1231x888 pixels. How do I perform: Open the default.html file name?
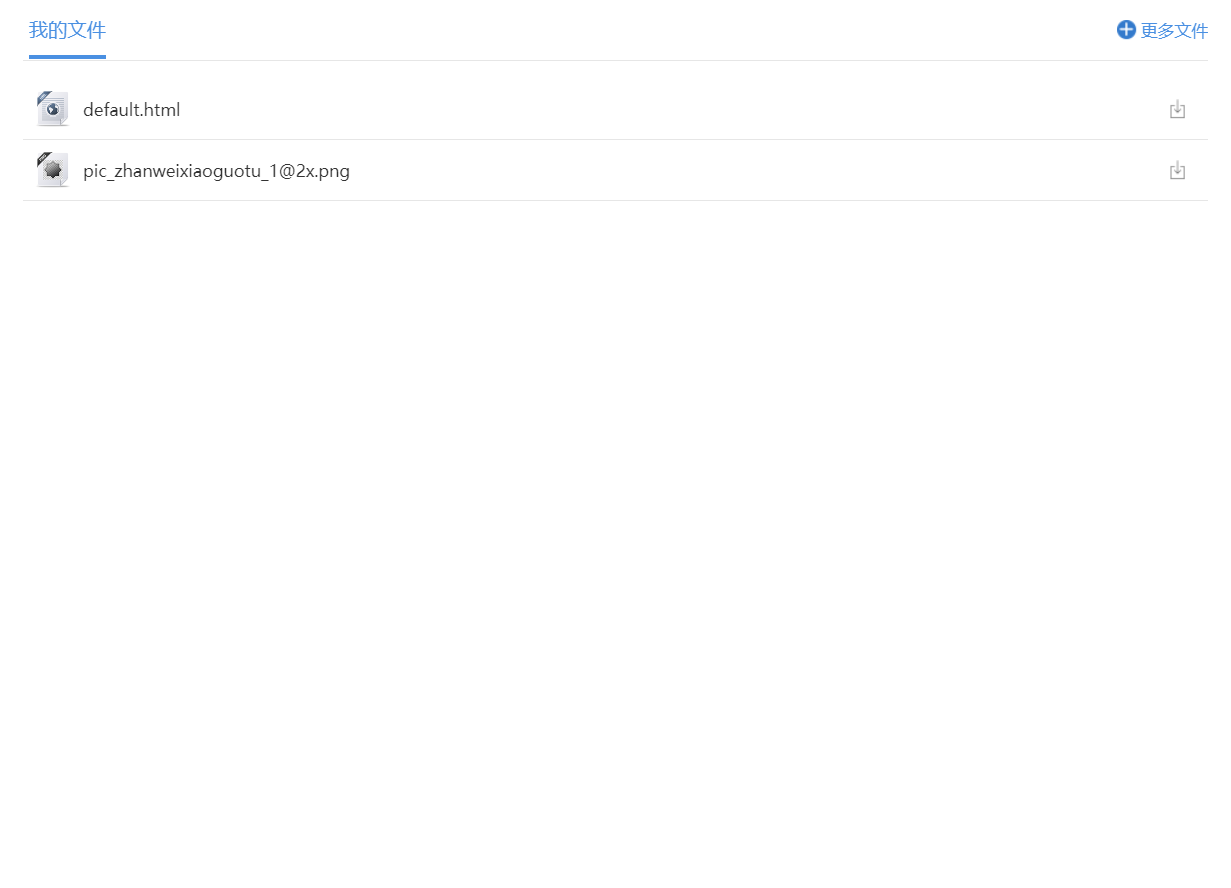[x=131, y=110]
